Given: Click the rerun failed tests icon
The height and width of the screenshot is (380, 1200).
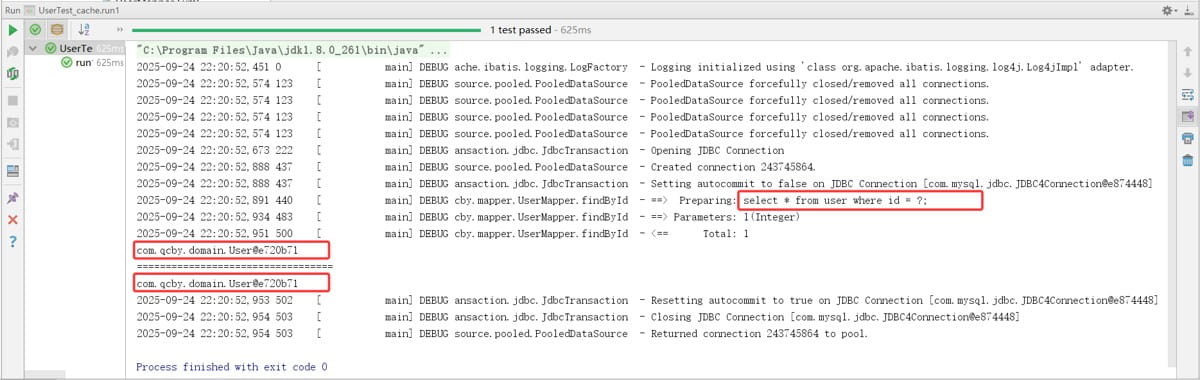Looking at the screenshot, I should [x=13, y=51].
